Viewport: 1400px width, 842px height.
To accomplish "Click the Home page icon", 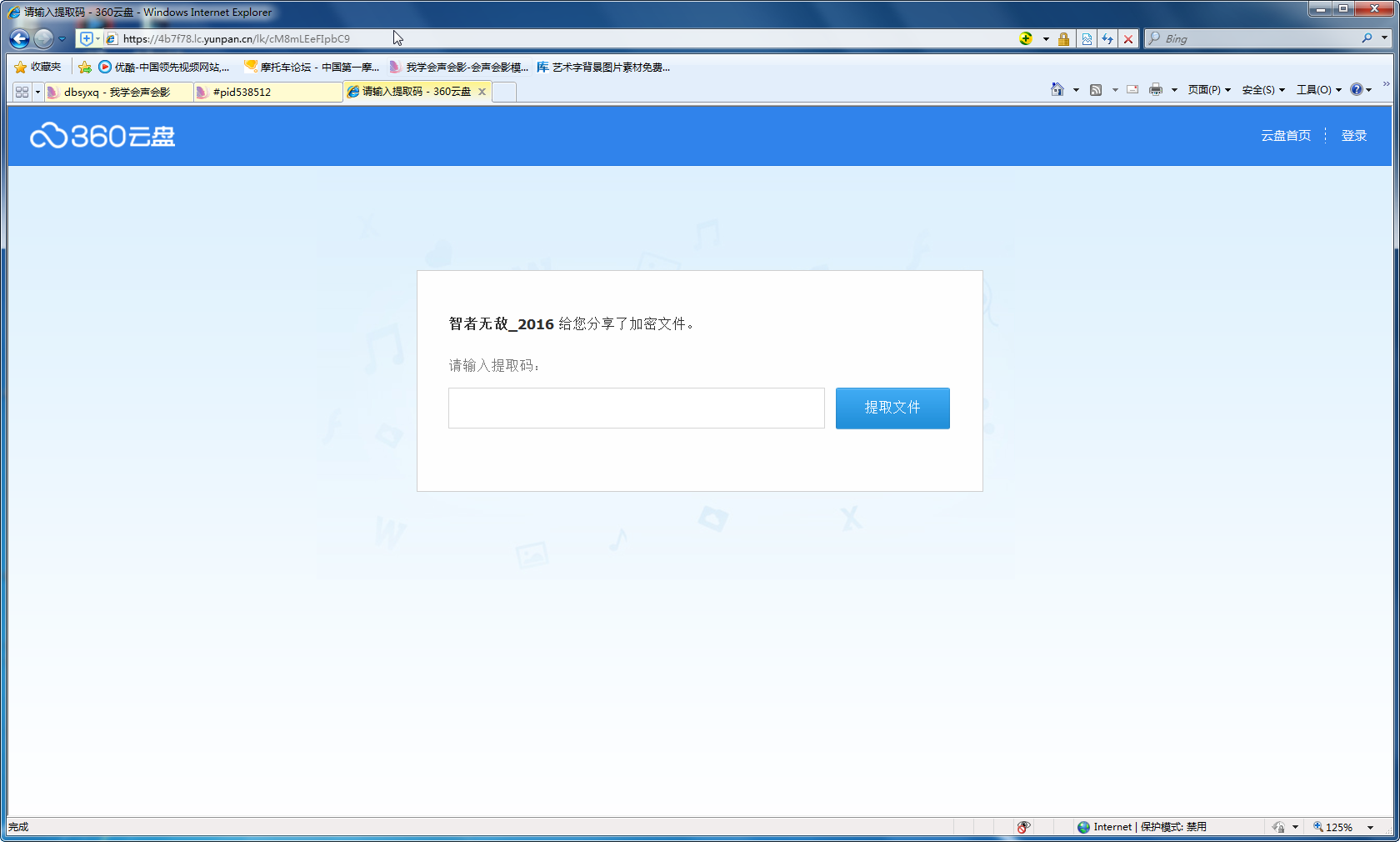I will (x=1057, y=90).
